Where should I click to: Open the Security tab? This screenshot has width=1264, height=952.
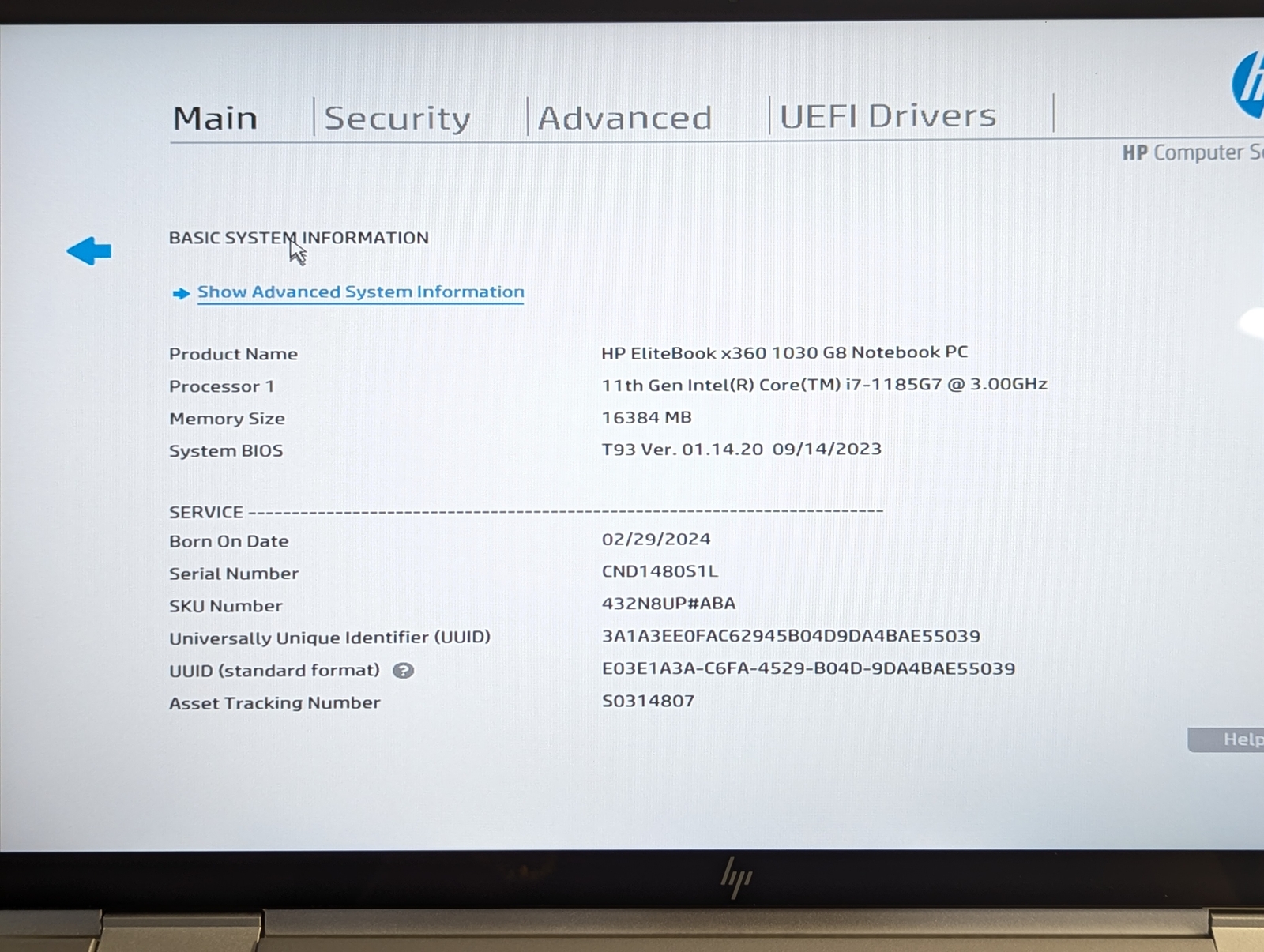click(397, 119)
